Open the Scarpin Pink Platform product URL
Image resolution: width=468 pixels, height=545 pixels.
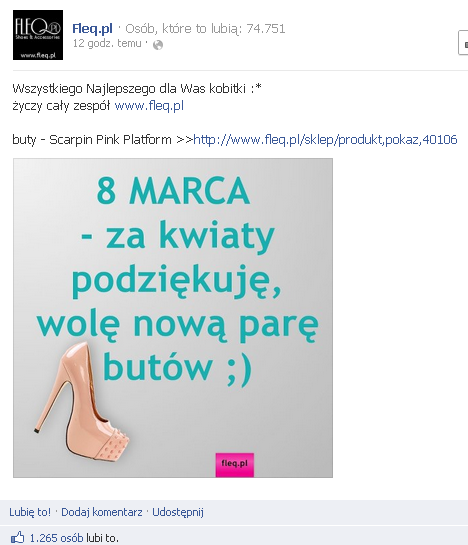click(x=325, y=140)
